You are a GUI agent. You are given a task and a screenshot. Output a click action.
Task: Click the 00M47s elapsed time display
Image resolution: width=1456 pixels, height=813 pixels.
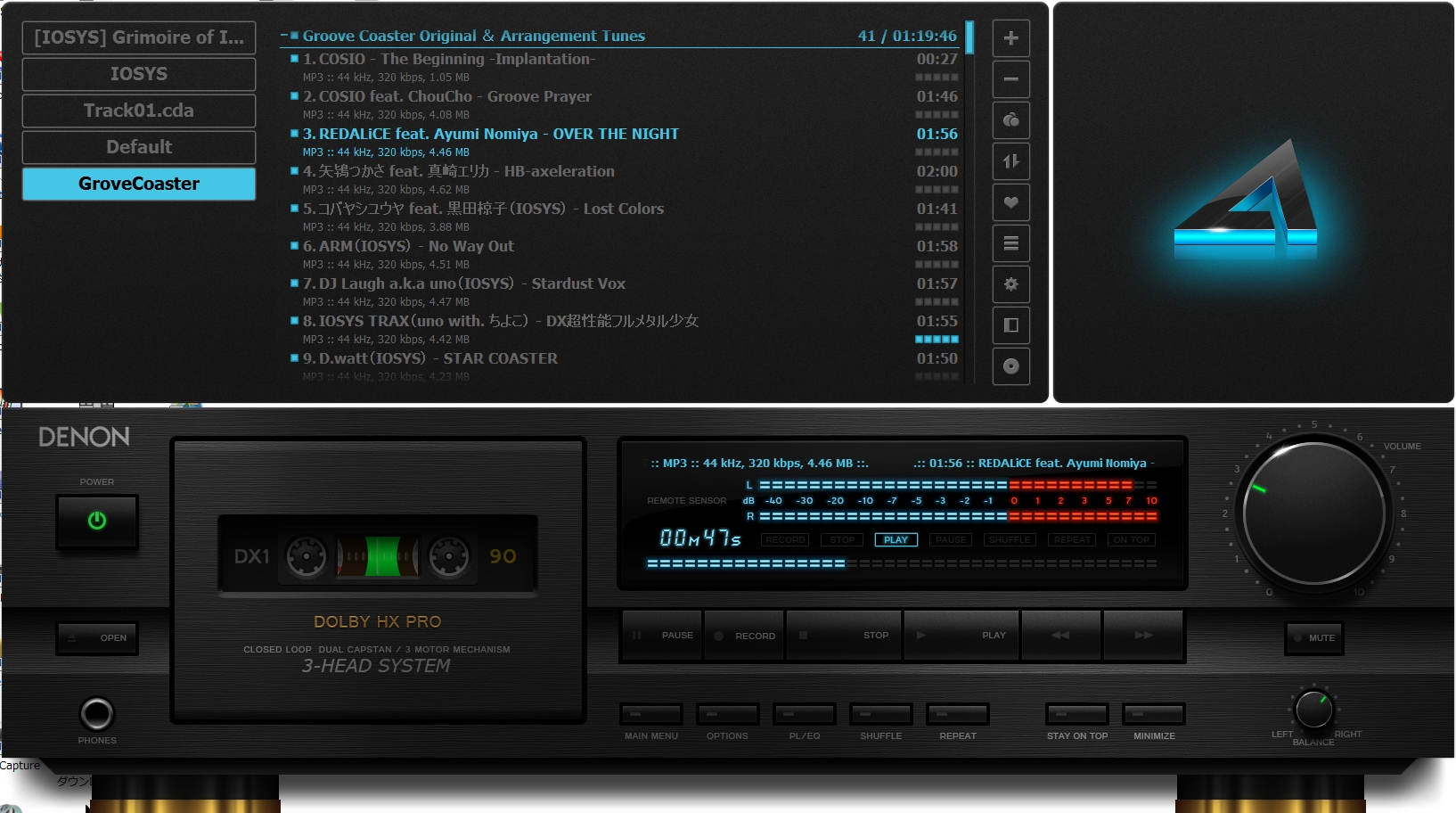tap(700, 538)
